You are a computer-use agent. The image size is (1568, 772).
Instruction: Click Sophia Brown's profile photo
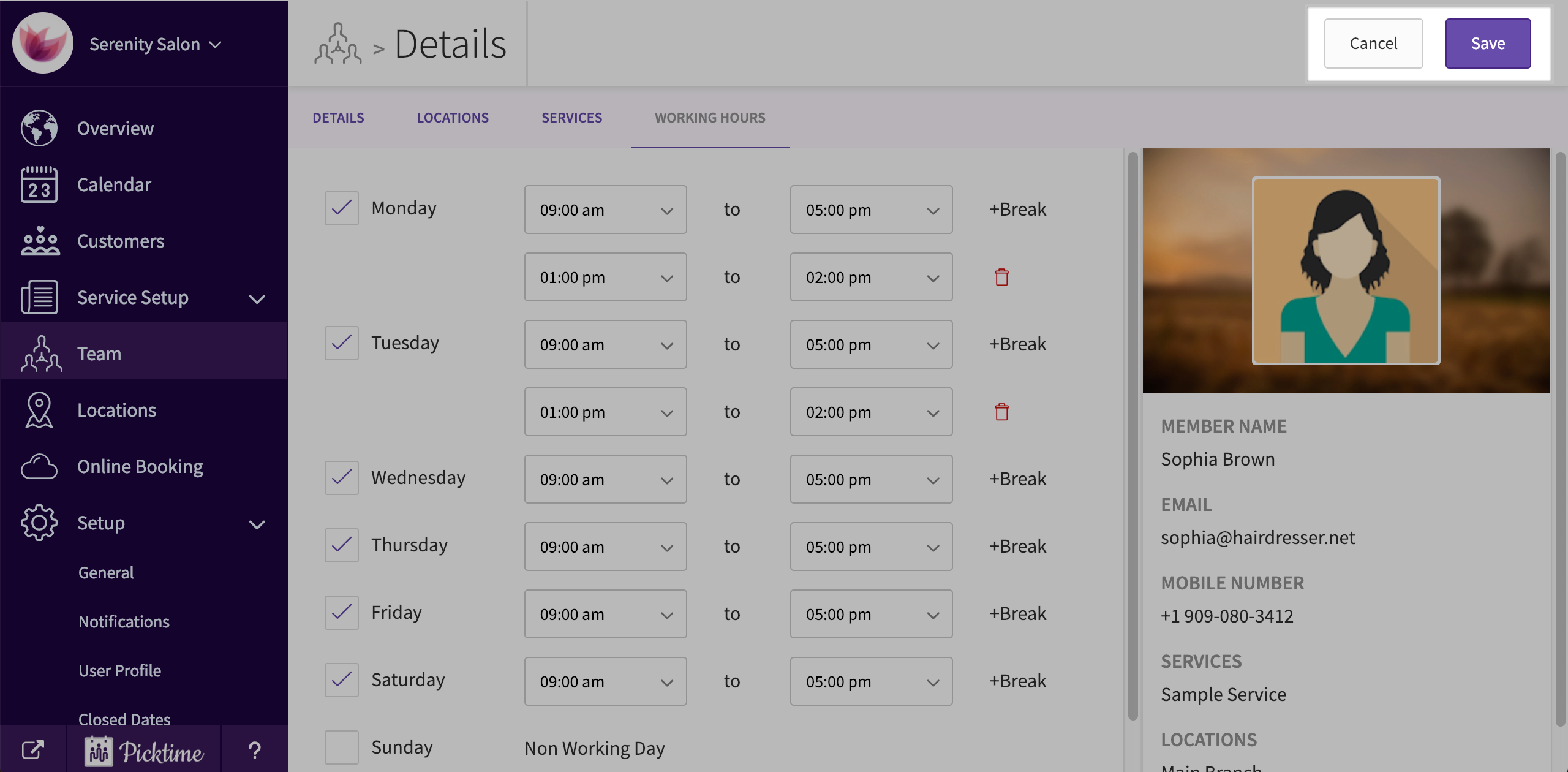point(1346,270)
